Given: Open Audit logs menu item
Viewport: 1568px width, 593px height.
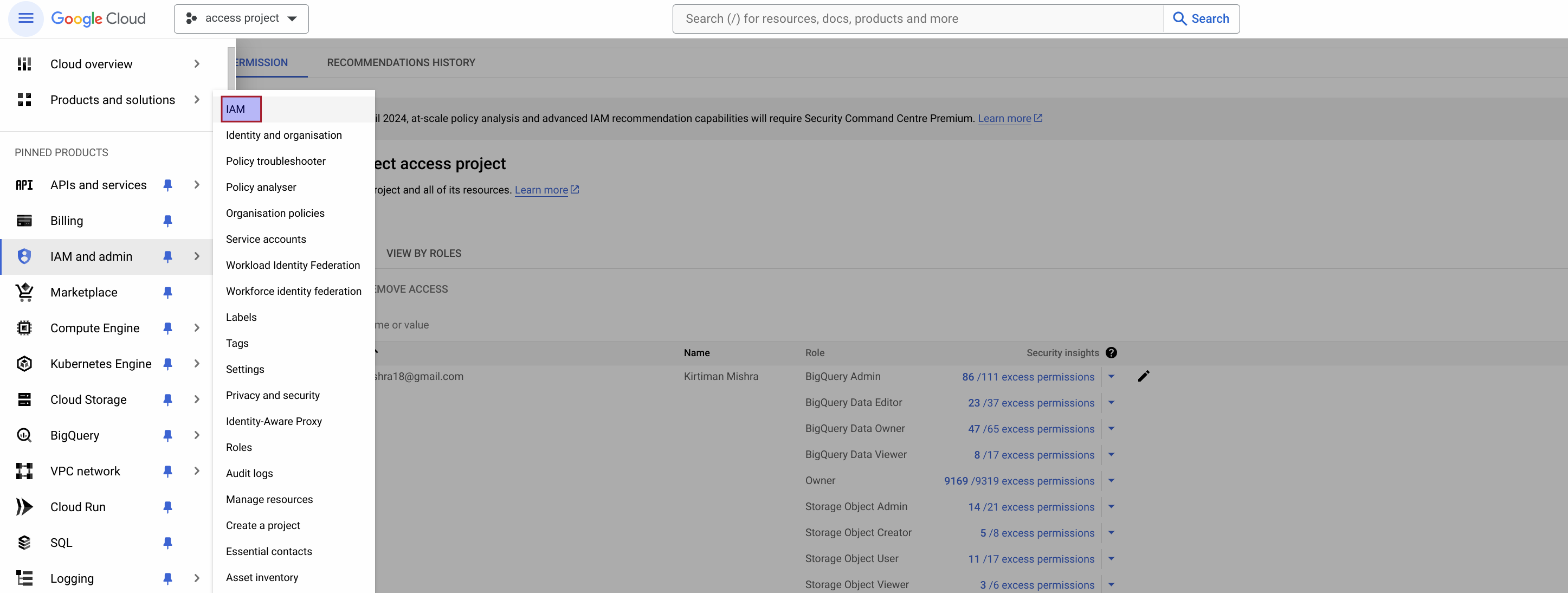Looking at the screenshot, I should tap(249, 474).
